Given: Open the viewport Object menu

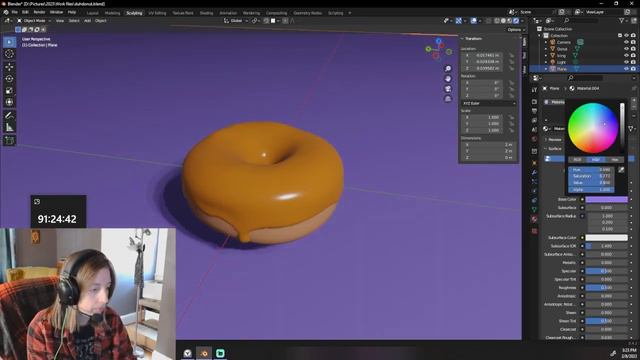Looking at the screenshot, I should click(100, 20).
